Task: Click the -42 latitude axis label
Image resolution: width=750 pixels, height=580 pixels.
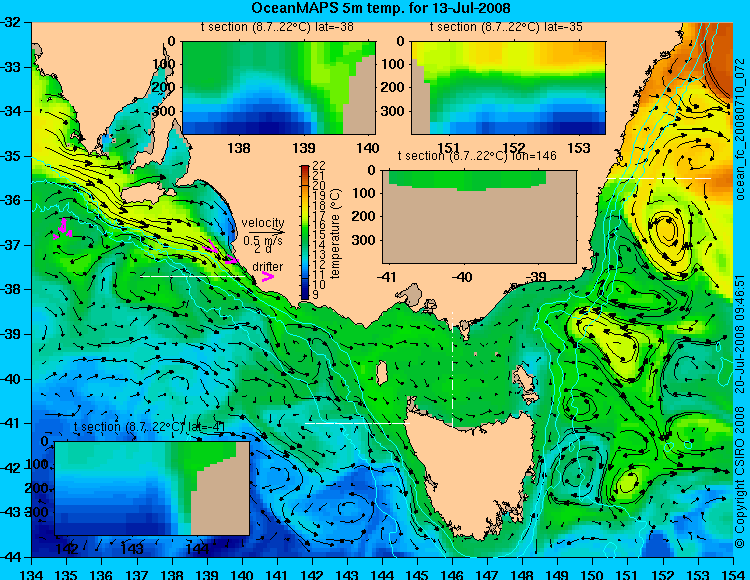Action: tap(10, 468)
